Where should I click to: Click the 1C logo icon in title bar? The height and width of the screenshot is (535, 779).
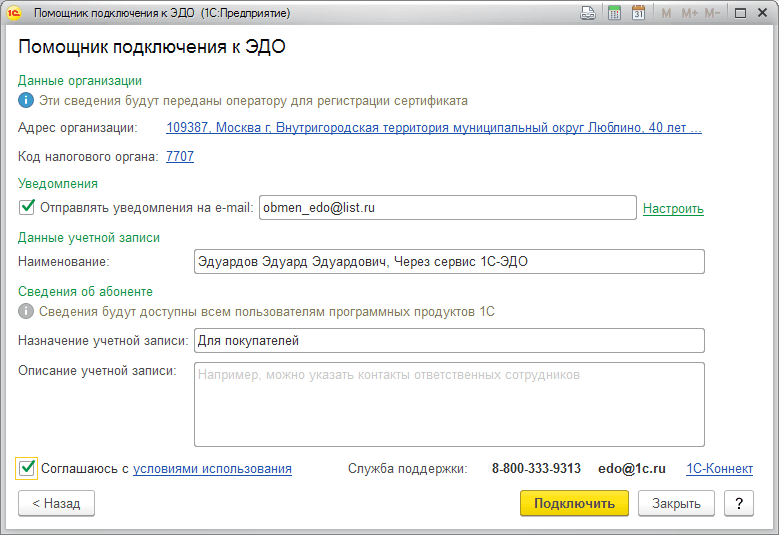tap(14, 14)
